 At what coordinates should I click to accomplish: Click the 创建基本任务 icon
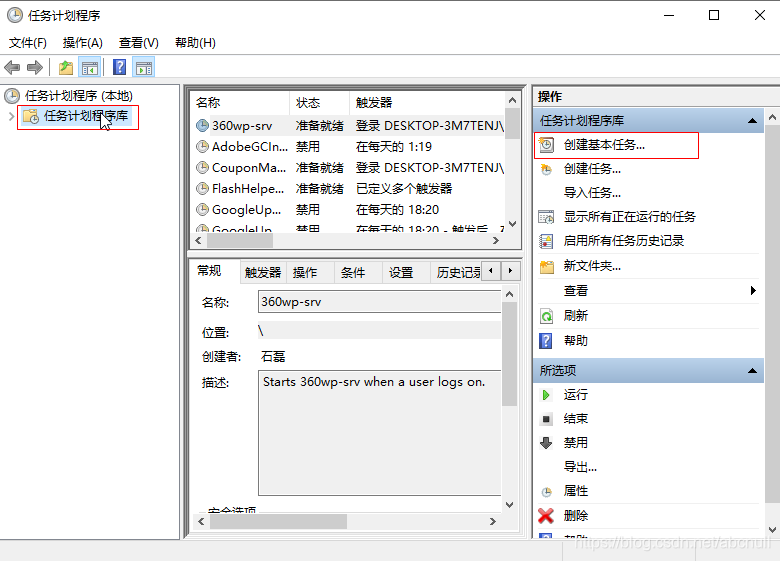point(546,145)
